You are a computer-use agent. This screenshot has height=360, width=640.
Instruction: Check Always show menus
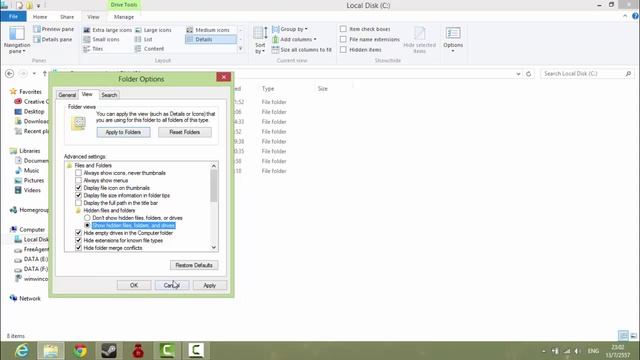pyautogui.click(x=78, y=180)
